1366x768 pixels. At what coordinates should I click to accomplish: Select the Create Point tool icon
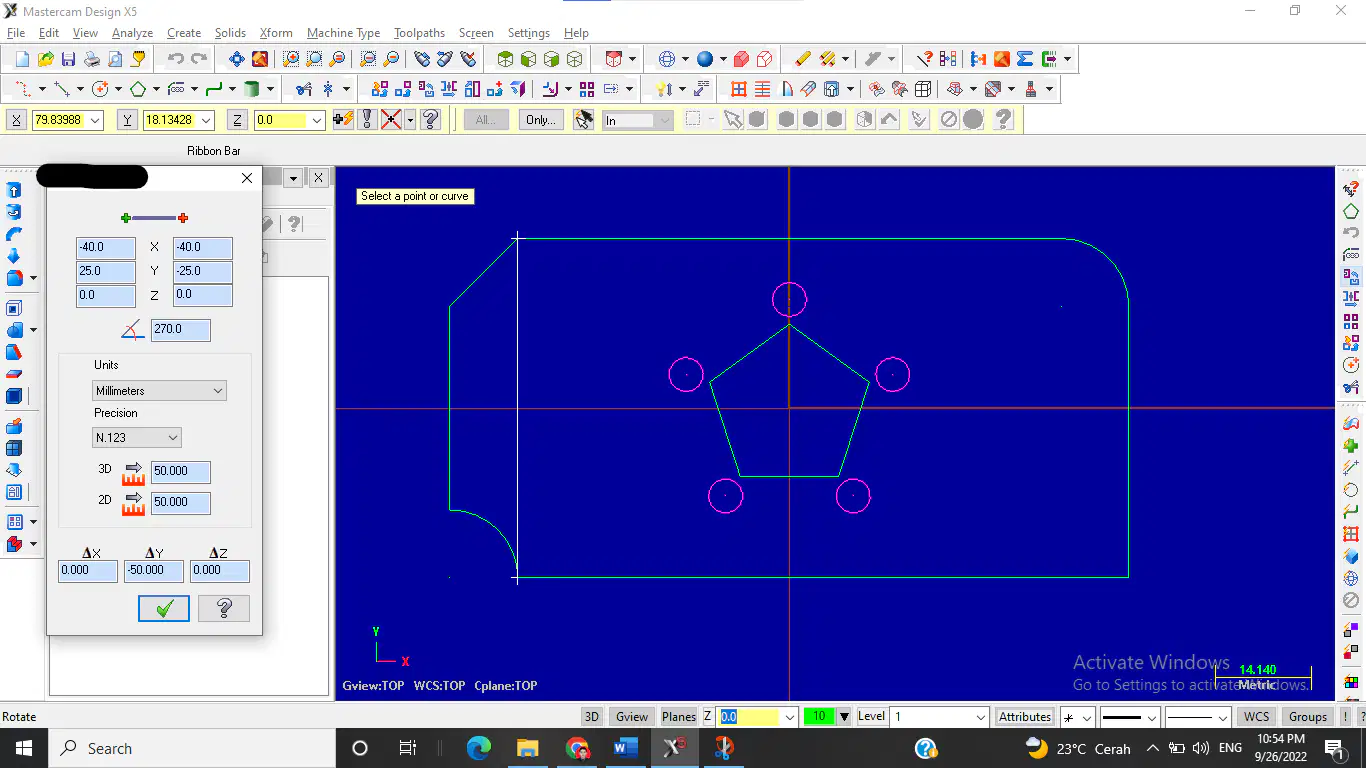[x=22, y=89]
